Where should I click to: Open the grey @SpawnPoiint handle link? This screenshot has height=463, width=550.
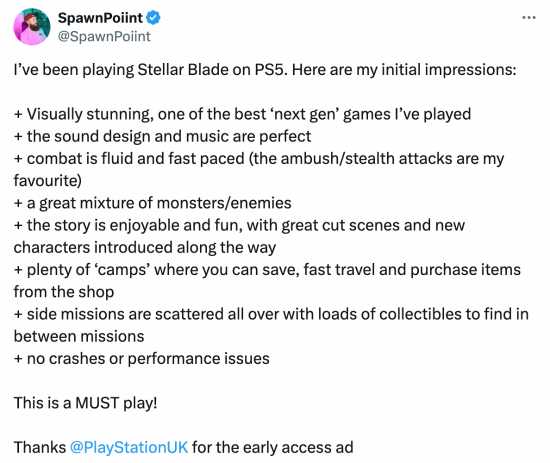[104, 36]
